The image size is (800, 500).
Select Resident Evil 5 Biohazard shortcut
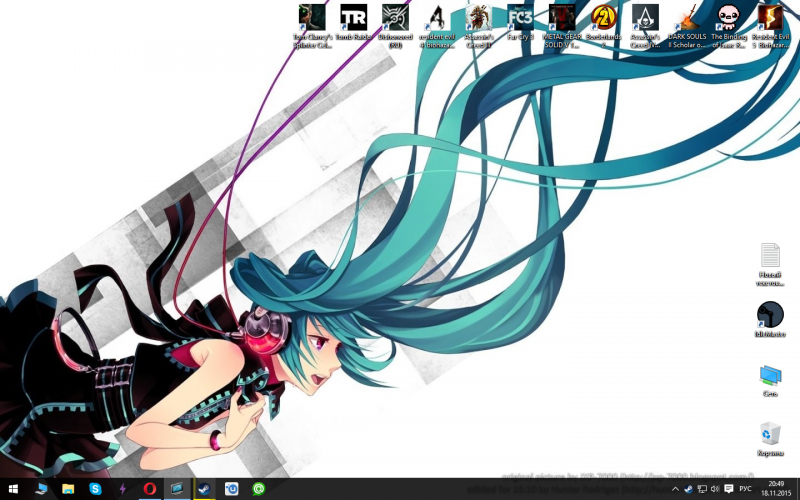point(770,26)
